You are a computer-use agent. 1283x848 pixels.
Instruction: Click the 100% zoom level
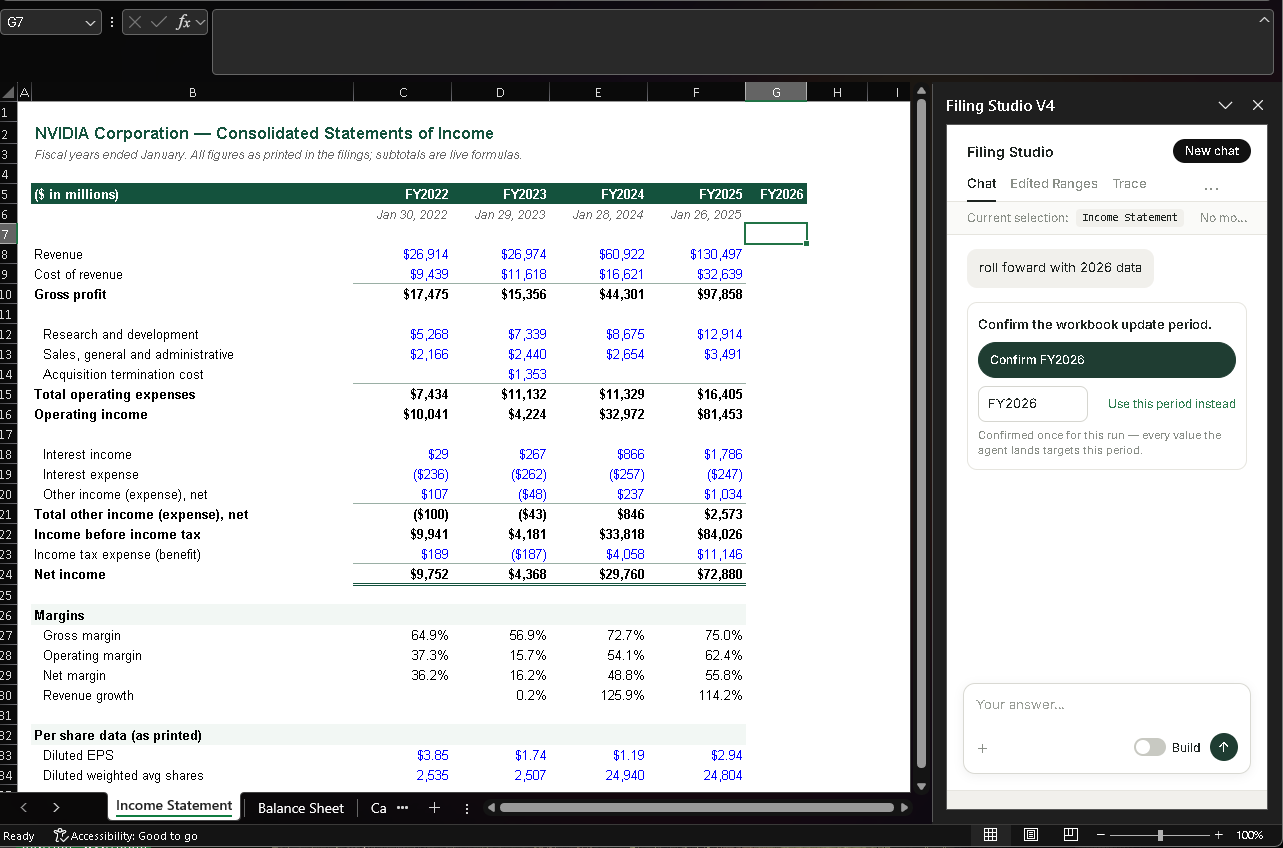pyautogui.click(x=1249, y=835)
